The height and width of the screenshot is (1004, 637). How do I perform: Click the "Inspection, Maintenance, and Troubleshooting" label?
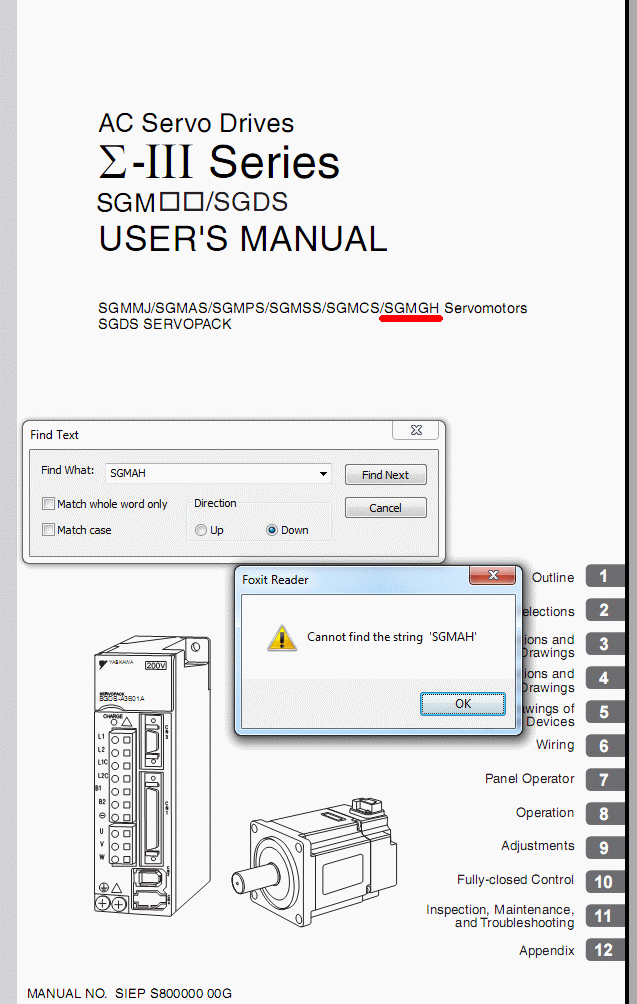tap(501, 916)
